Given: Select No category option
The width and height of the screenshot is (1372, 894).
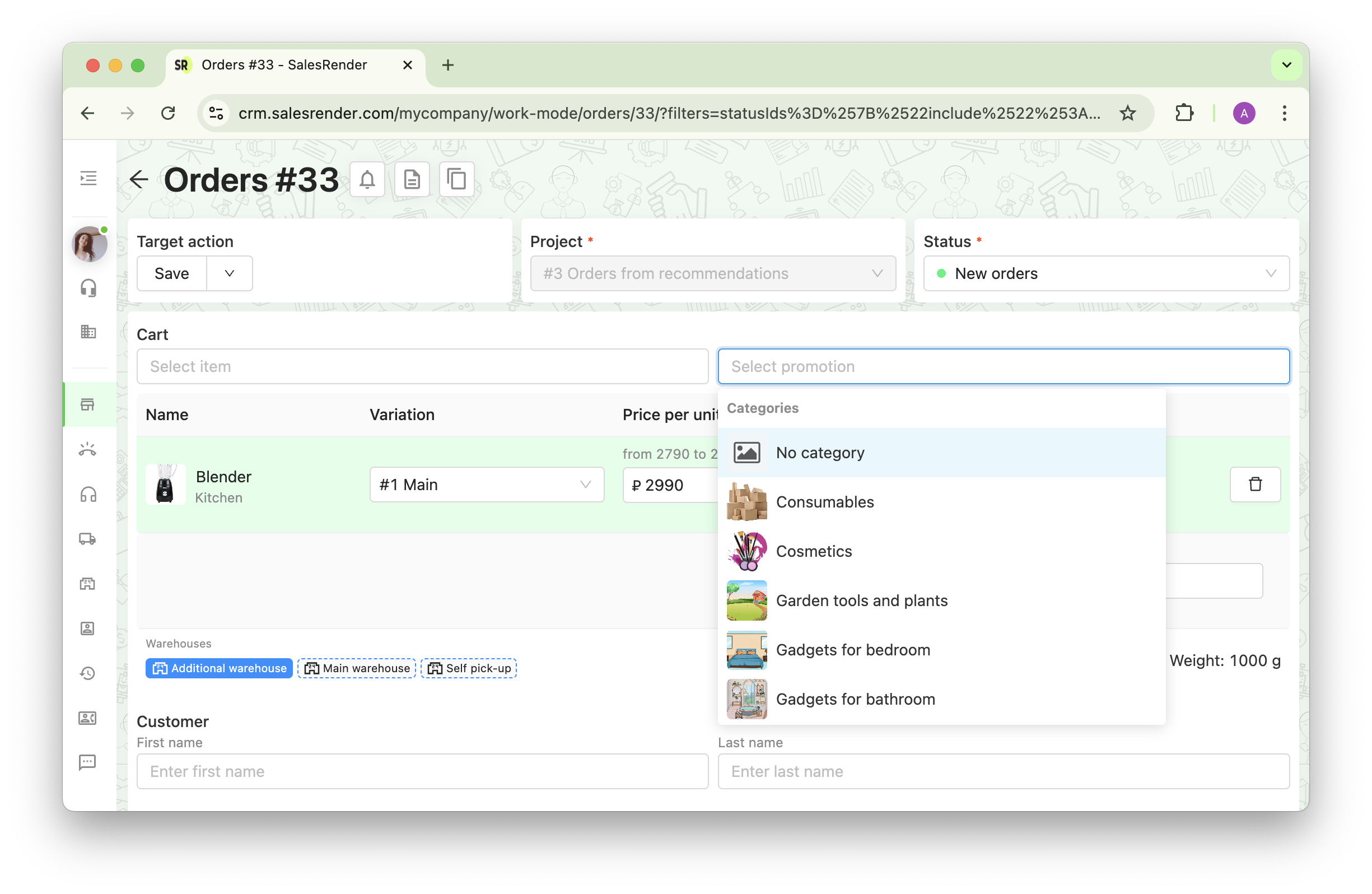Looking at the screenshot, I should click(x=941, y=453).
